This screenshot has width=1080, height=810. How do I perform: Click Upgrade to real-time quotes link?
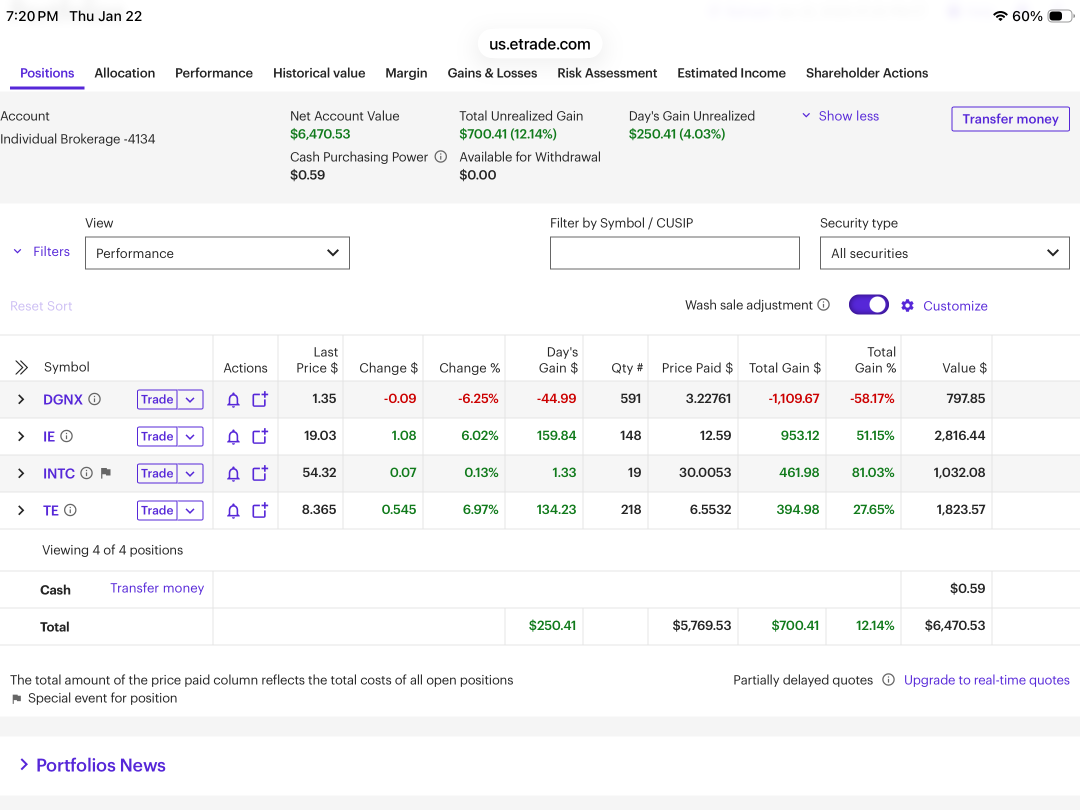click(986, 680)
